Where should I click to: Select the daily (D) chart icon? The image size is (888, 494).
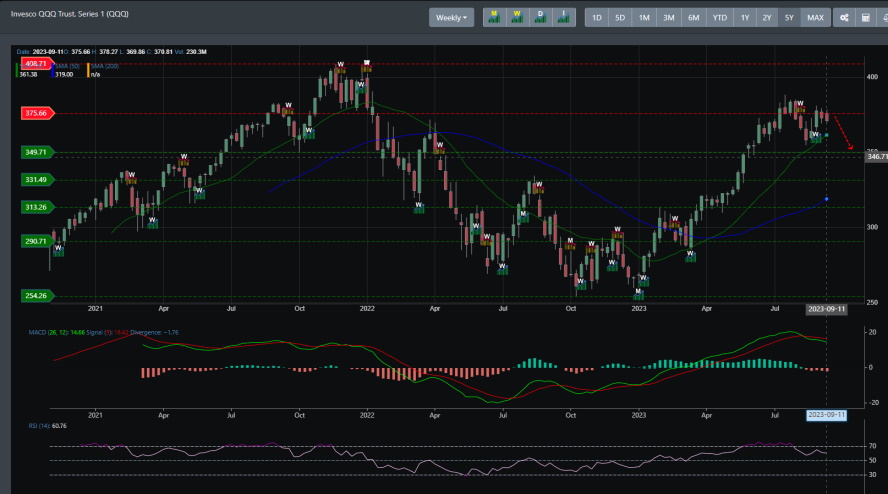tap(540, 18)
